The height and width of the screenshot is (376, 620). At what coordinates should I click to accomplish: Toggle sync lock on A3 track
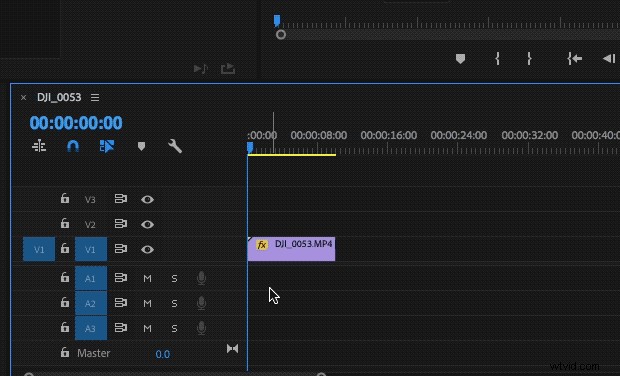(121, 328)
